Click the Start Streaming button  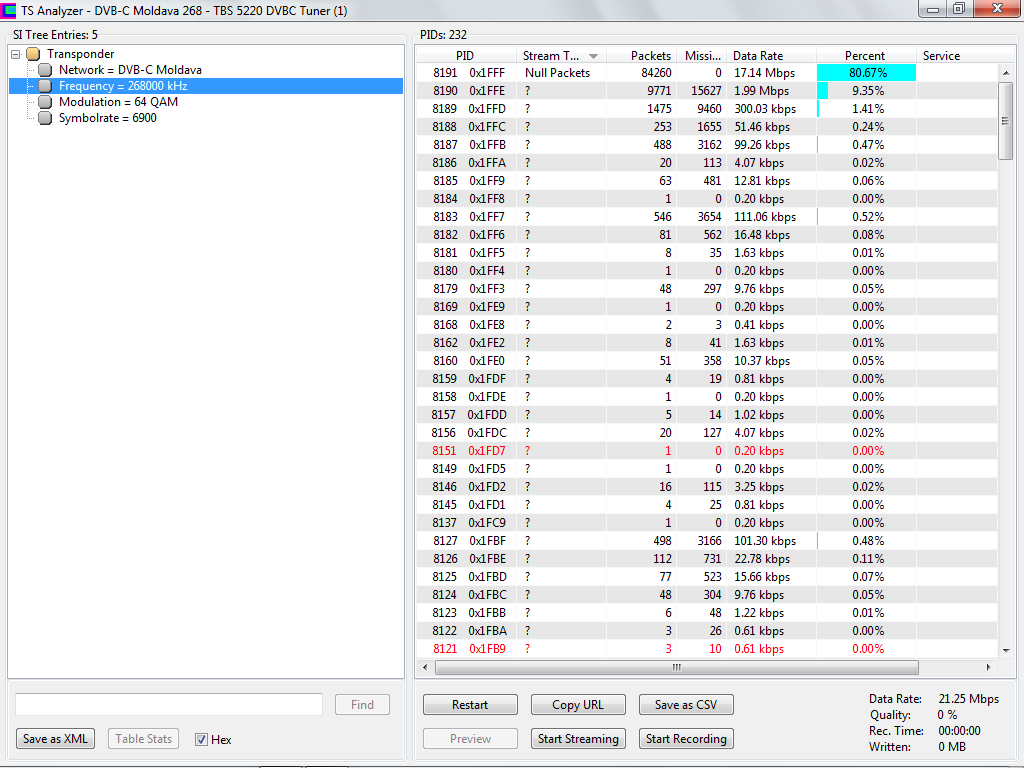tap(578, 739)
